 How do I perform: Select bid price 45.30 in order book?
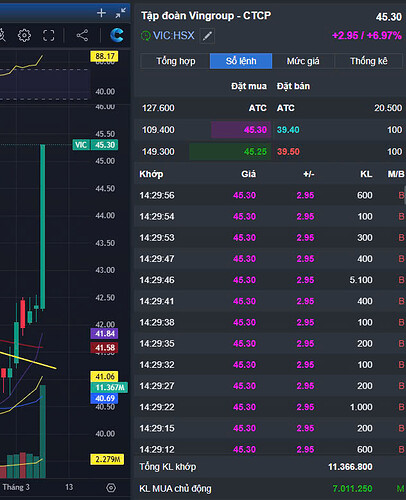(x=255, y=130)
